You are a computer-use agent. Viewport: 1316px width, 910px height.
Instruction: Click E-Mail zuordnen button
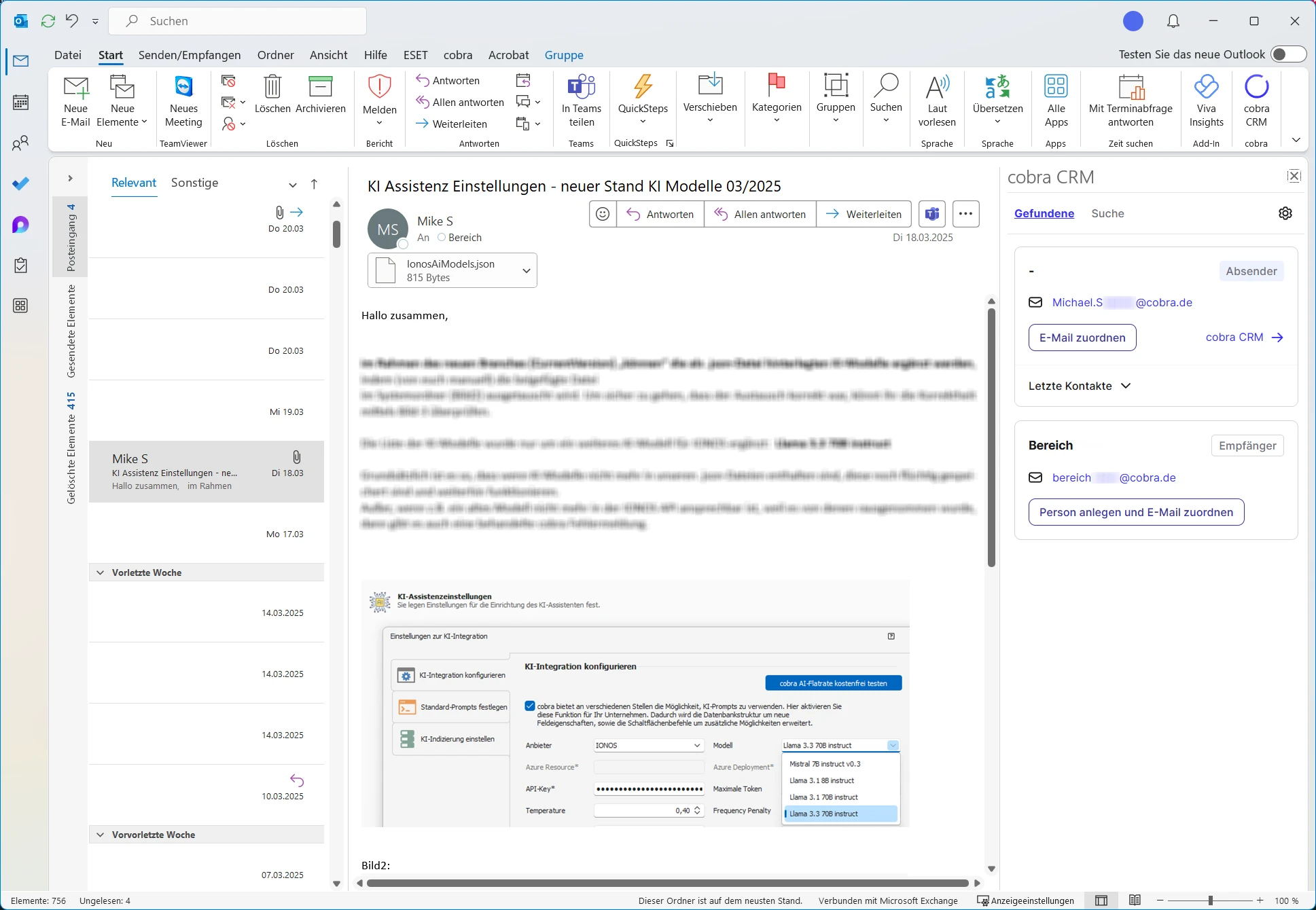(x=1082, y=338)
